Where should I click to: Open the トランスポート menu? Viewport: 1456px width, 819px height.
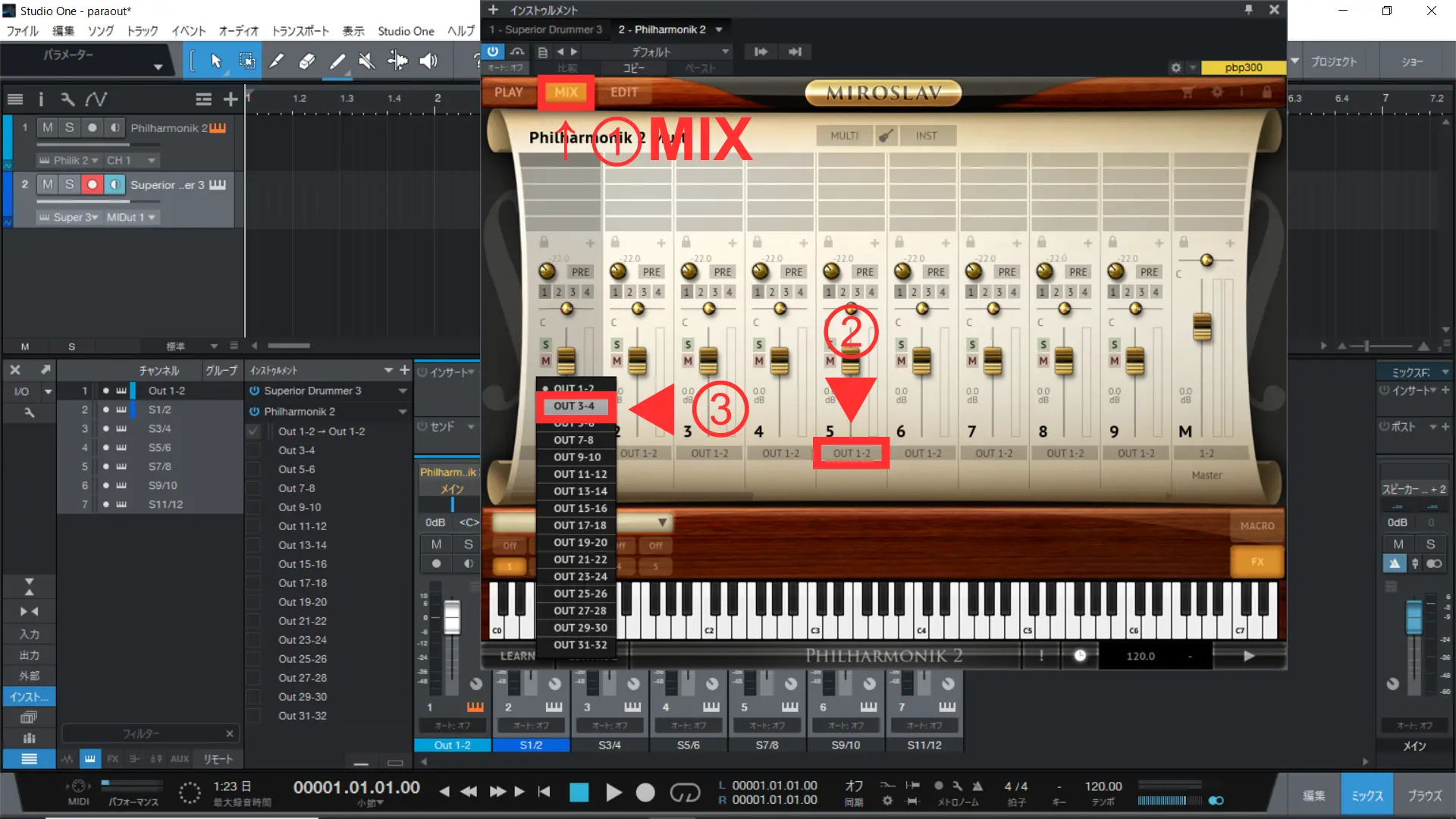[300, 31]
